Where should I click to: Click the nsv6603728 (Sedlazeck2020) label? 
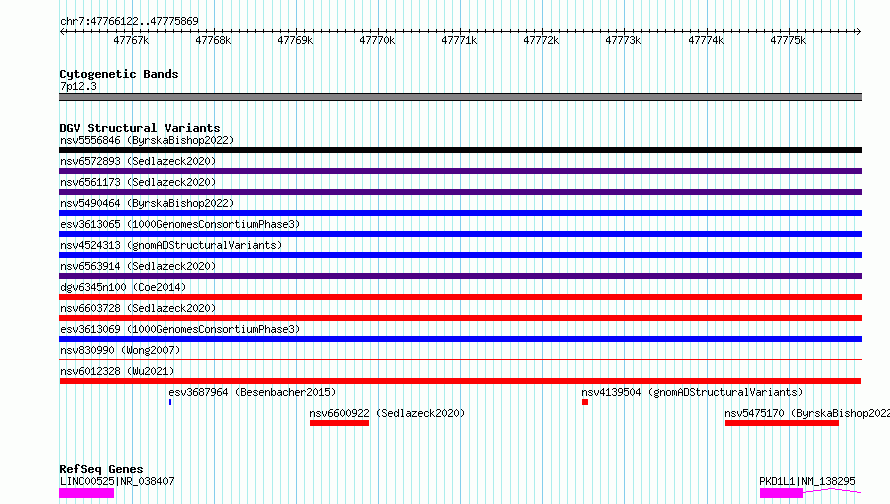coord(138,308)
